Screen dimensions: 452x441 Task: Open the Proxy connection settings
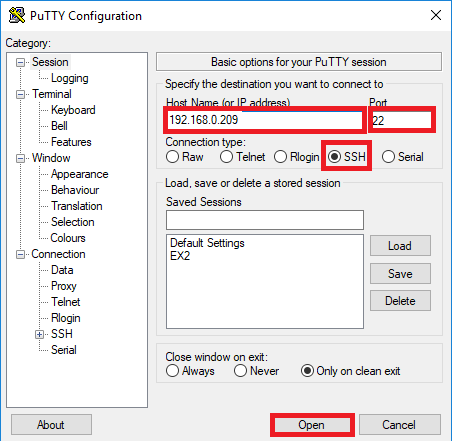click(x=64, y=286)
